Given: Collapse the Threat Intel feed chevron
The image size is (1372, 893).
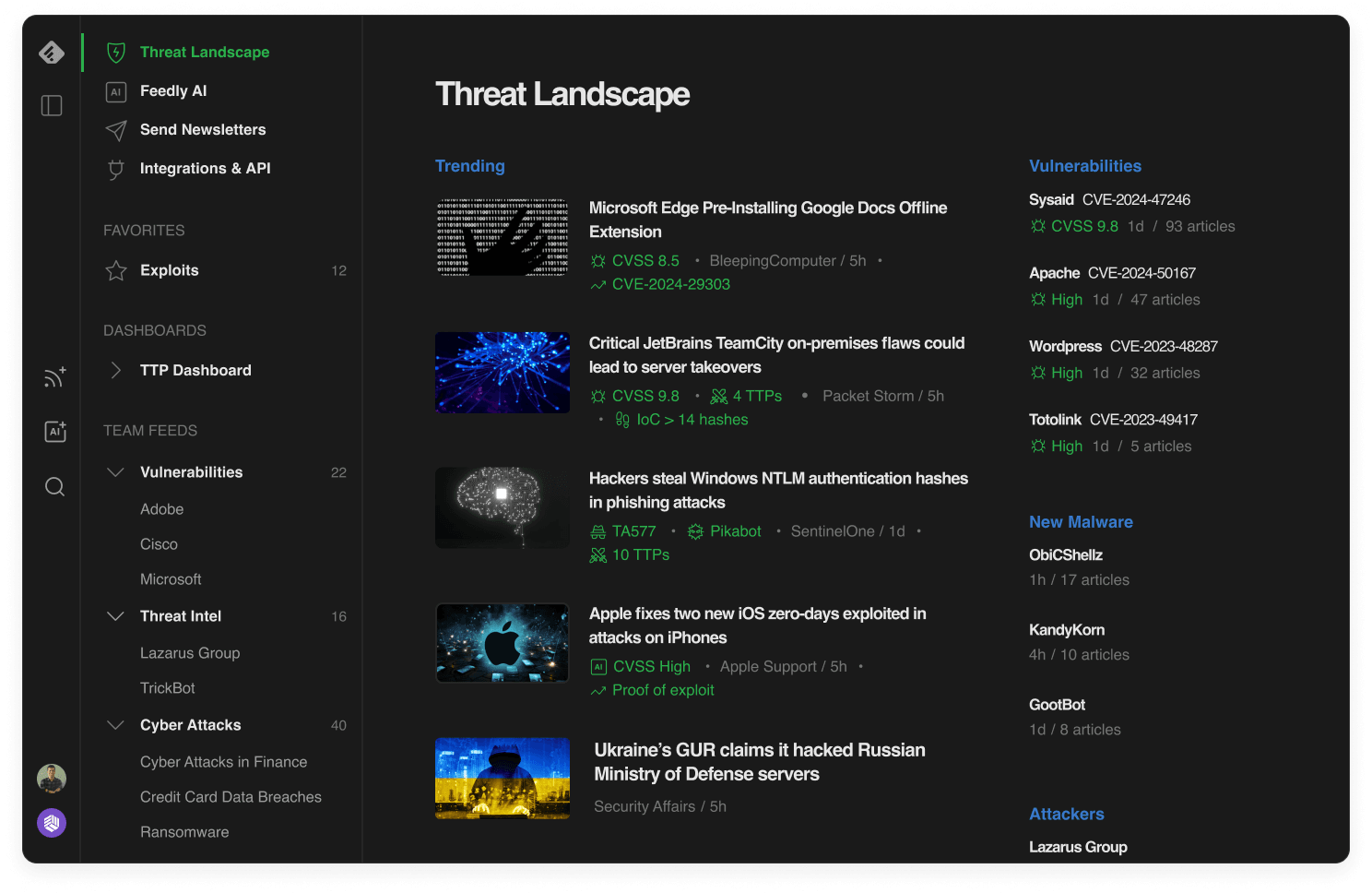Looking at the screenshot, I should (x=115, y=616).
